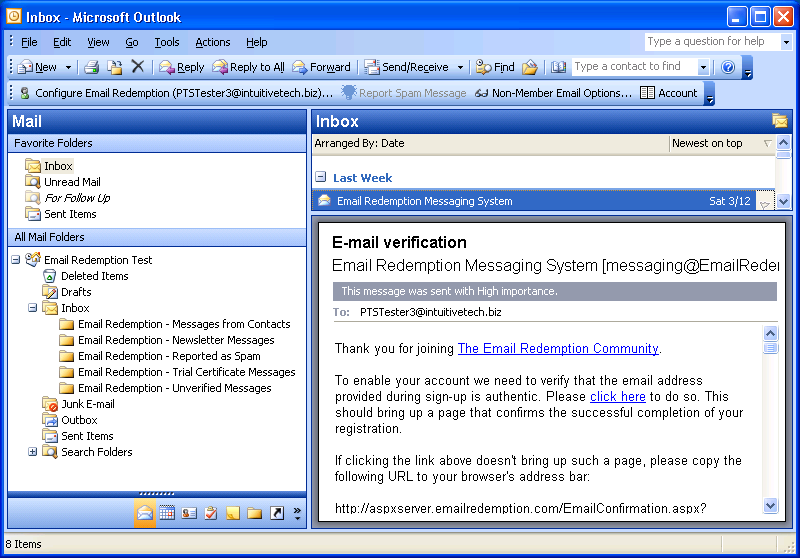Open Unread Mail favorite folder
This screenshot has height=558, width=800.
(72, 182)
